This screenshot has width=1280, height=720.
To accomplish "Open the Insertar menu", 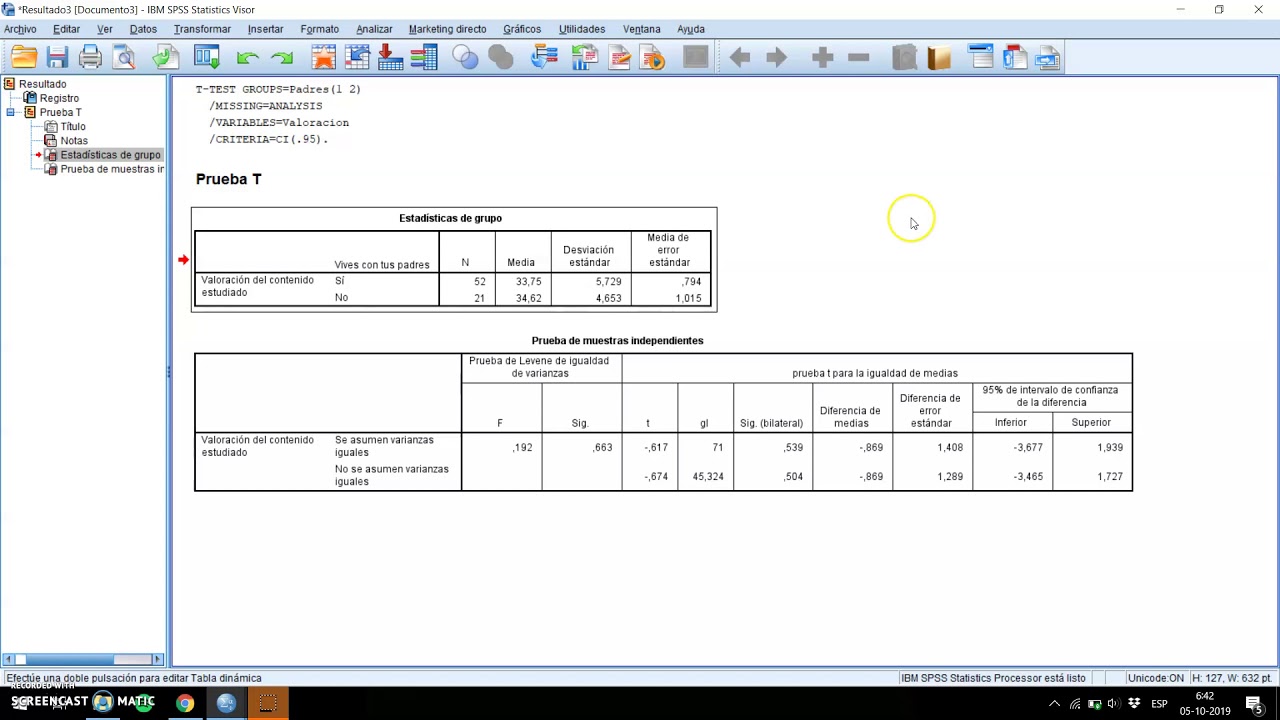I will tap(265, 29).
